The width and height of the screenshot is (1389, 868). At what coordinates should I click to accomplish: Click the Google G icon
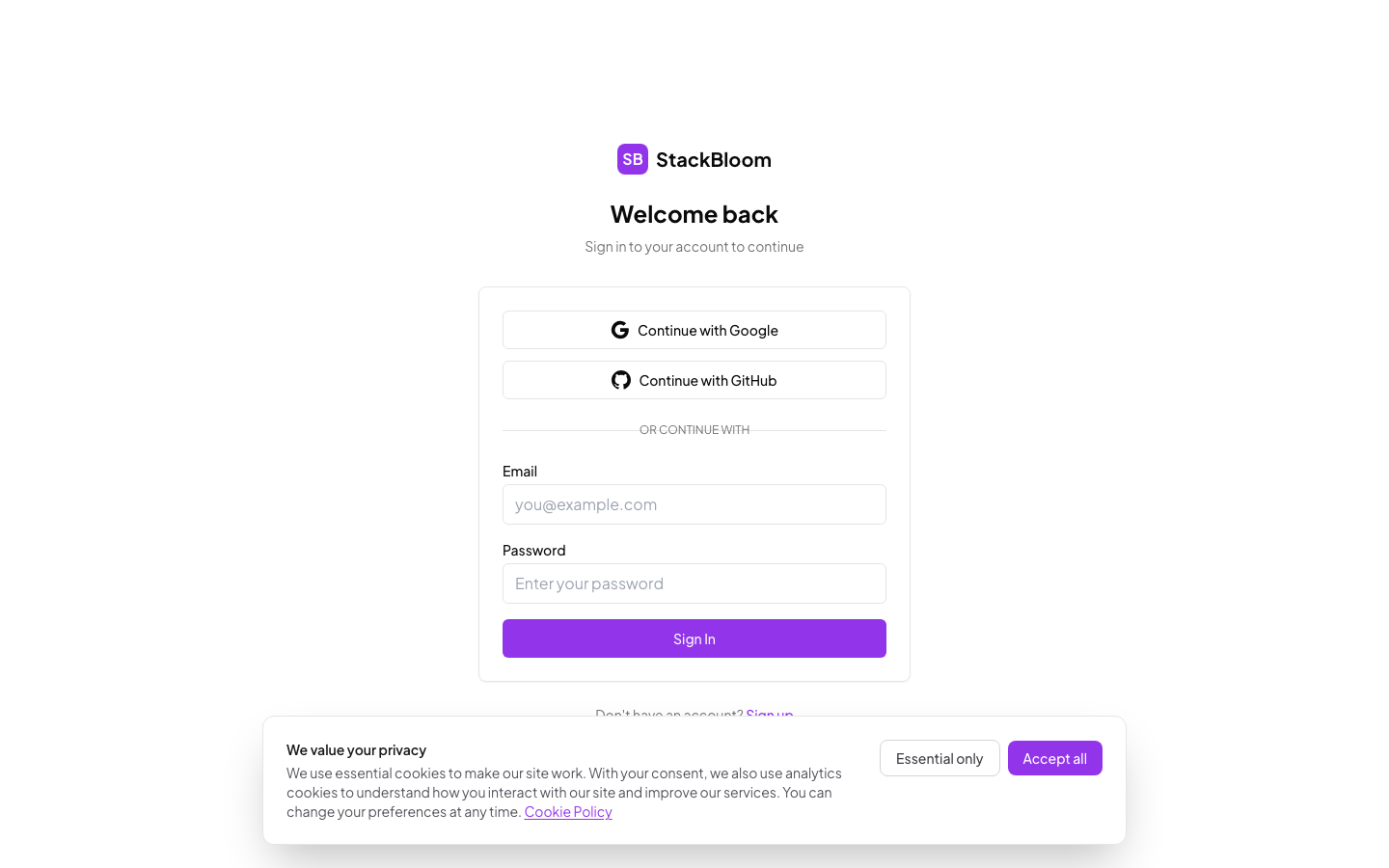(620, 329)
